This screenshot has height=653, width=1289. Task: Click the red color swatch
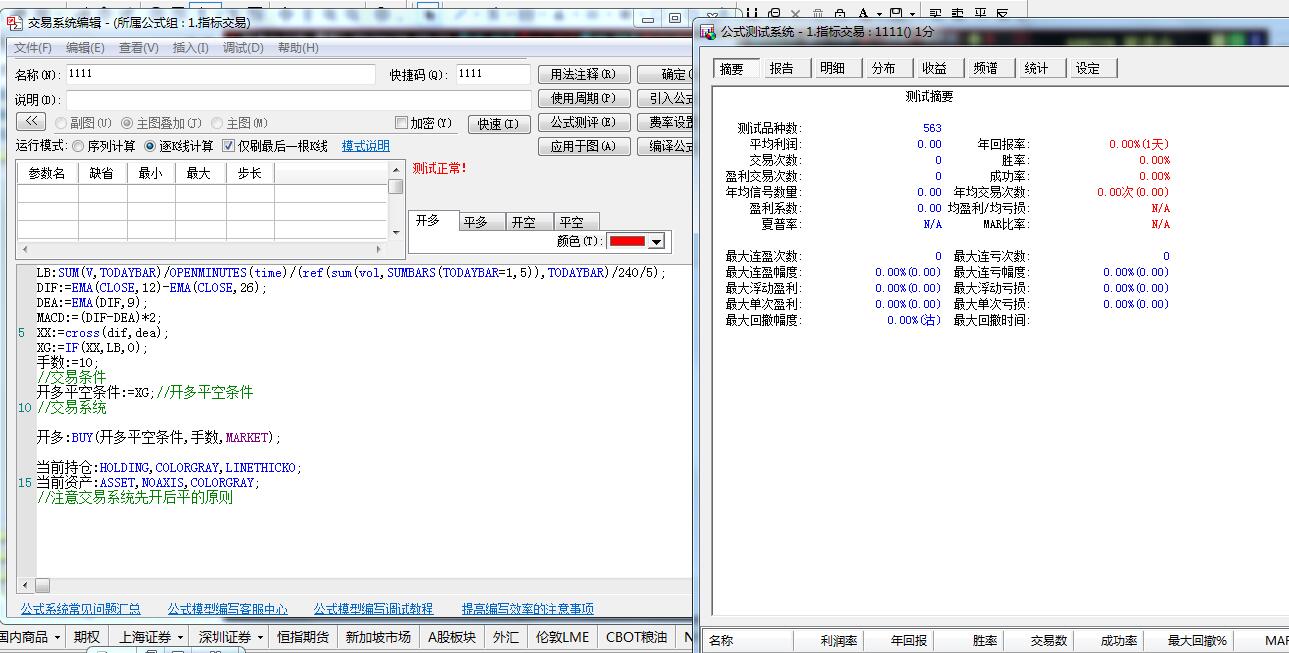pos(627,241)
